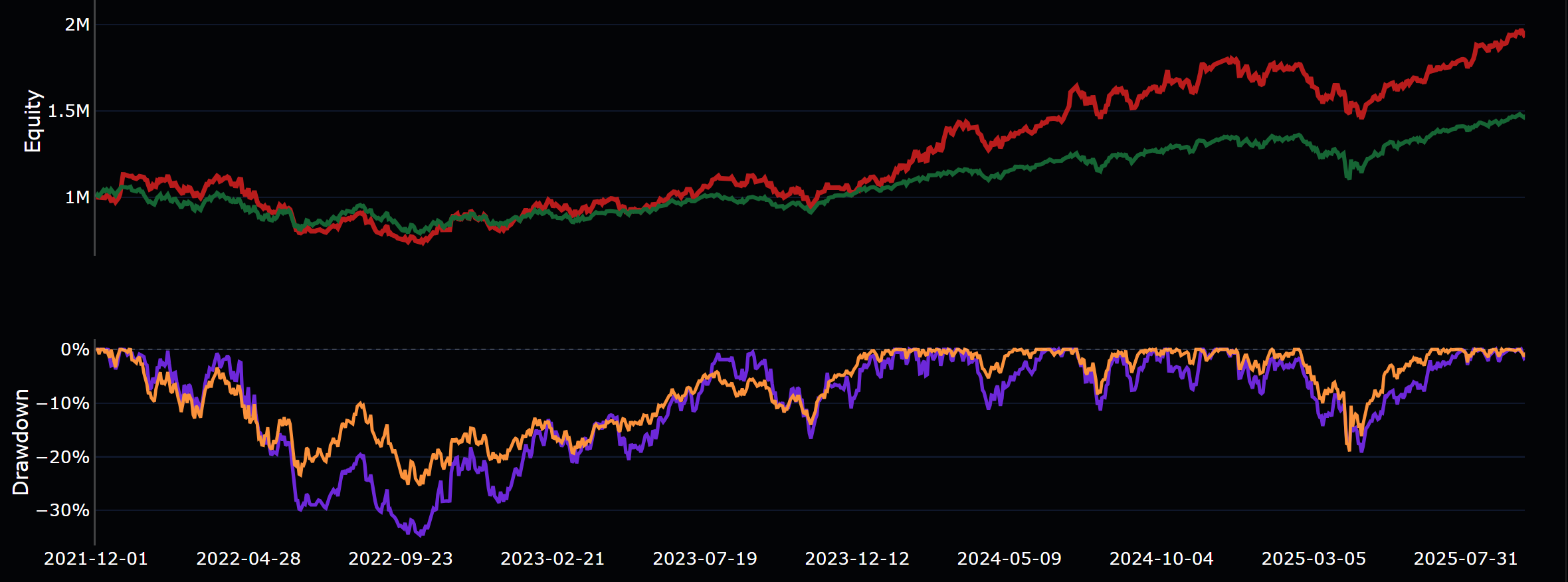
Task: Click the −10% drawdown tick label
Action: (62, 403)
